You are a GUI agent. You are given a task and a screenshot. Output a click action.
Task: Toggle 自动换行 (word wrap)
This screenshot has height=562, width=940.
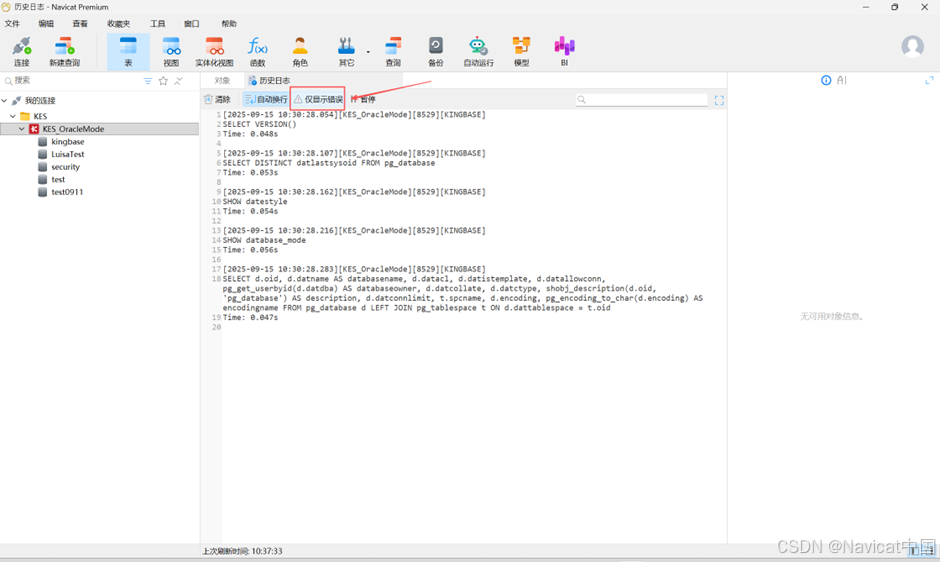click(266, 100)
